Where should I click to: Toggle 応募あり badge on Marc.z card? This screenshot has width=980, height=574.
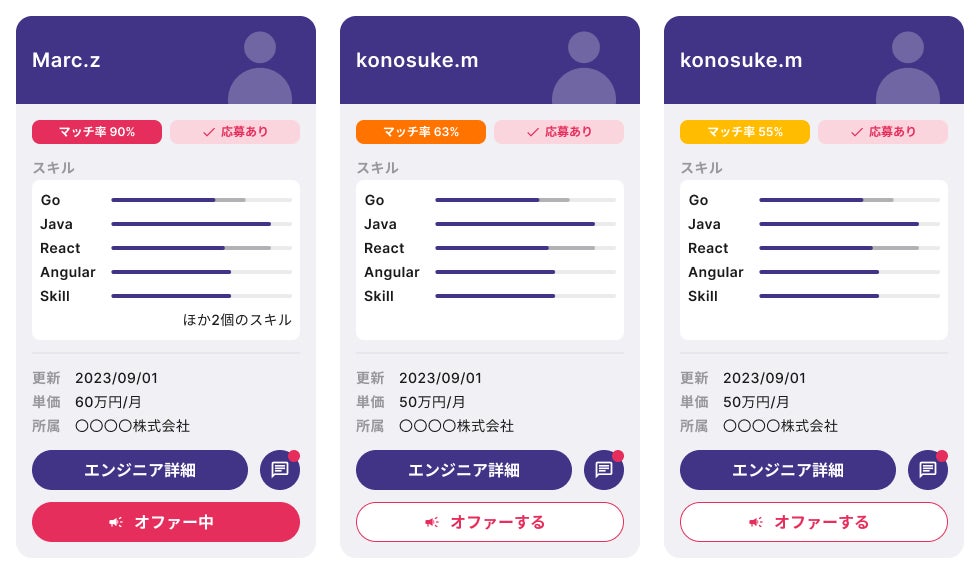click(x=235, y=132)
